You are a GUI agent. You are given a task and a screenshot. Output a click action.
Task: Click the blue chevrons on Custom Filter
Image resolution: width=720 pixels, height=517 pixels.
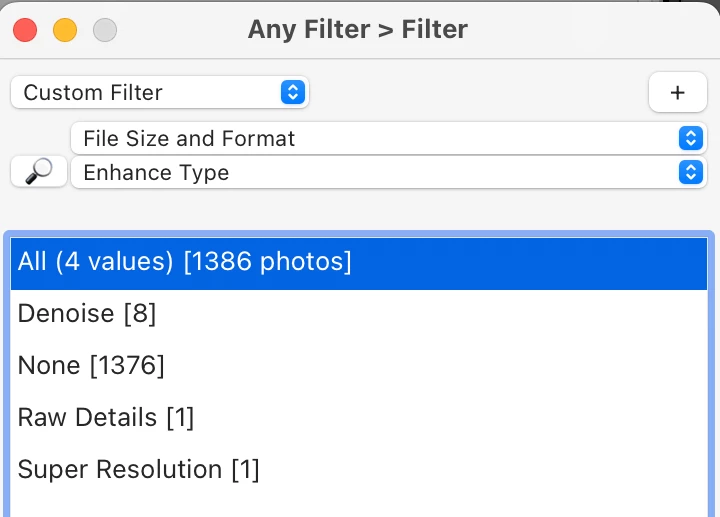pyautogui.click(x=292, y=92)
